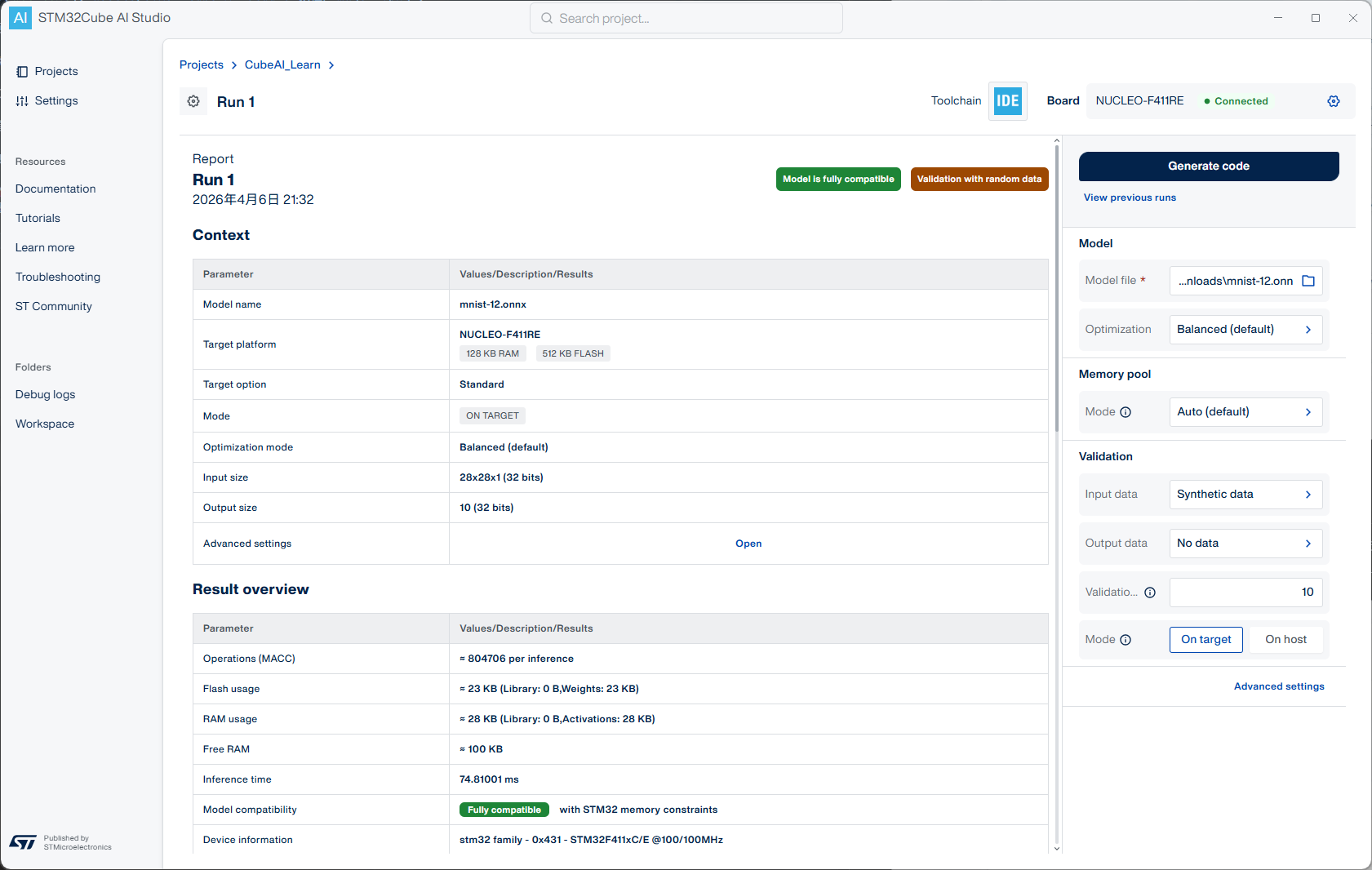Open Learn more resource
Image resolution: width=1372 pixels, height=870 pixels.
(45, 248)
